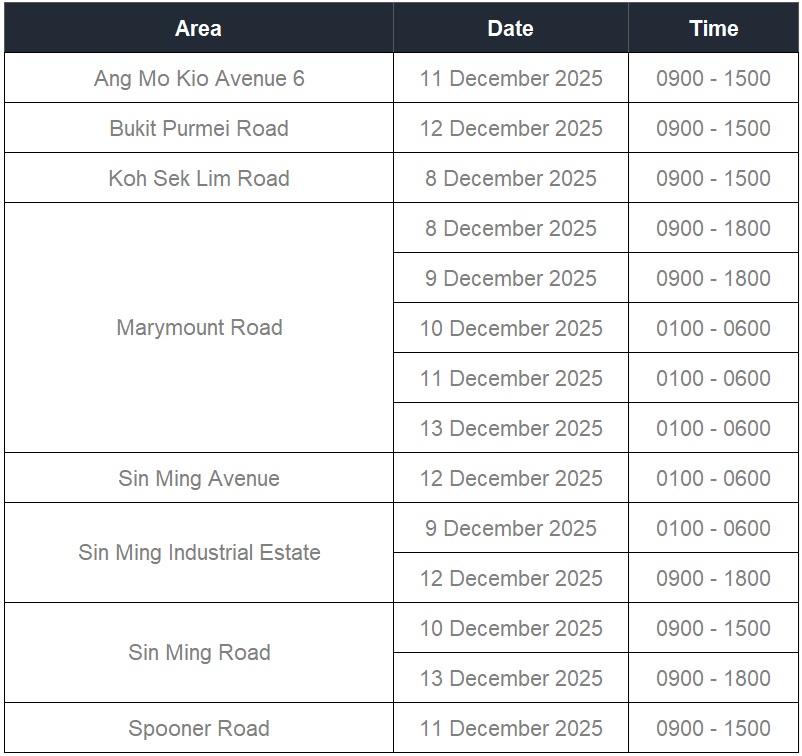Viewport: 802px width, 756px height.
Task: Select the Sin Ming Industrial Estate cell
Action: 199,552
